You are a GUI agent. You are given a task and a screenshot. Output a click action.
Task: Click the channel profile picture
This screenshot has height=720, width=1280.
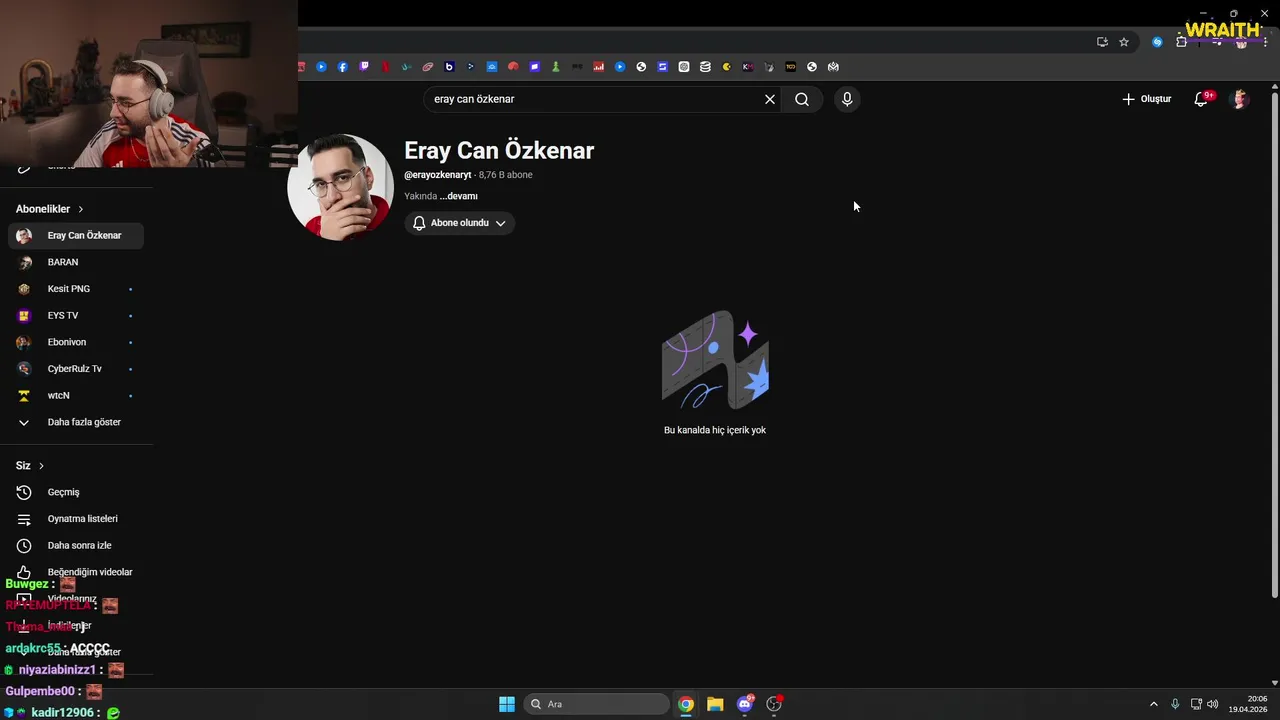pyautogui.click(x=341, y=187)
